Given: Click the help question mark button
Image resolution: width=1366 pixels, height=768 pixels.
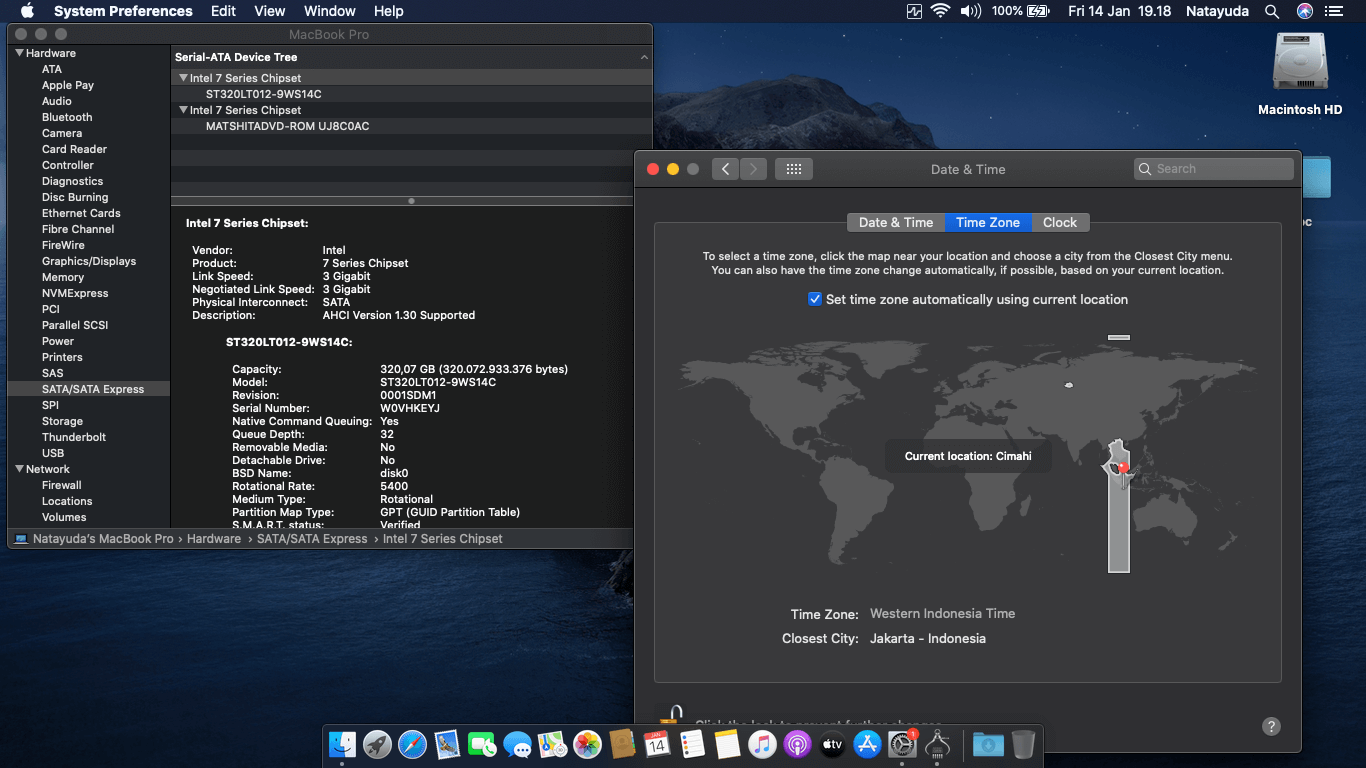Looking at the screenshot, I should click(x=1271, y=726).
